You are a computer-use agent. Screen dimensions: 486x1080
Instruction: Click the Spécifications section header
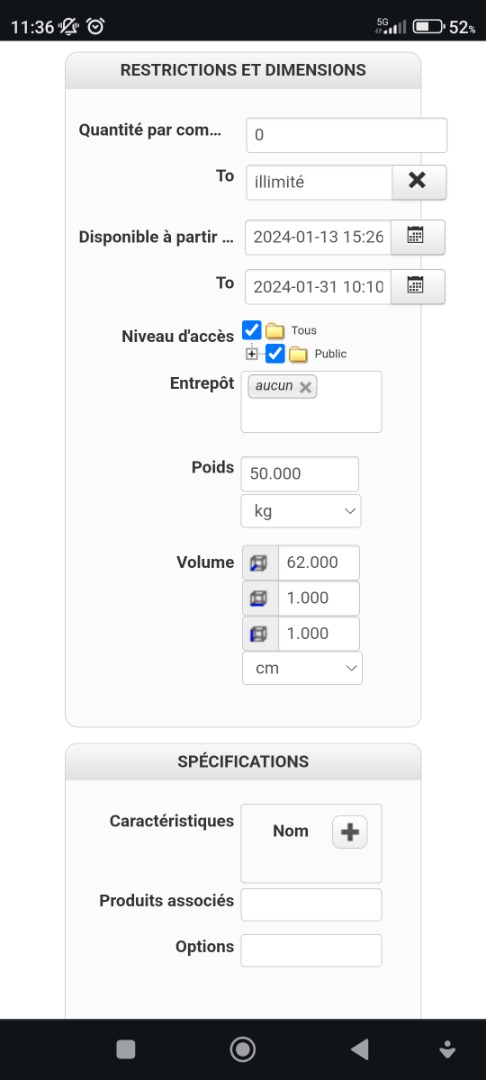click(243, 761)
